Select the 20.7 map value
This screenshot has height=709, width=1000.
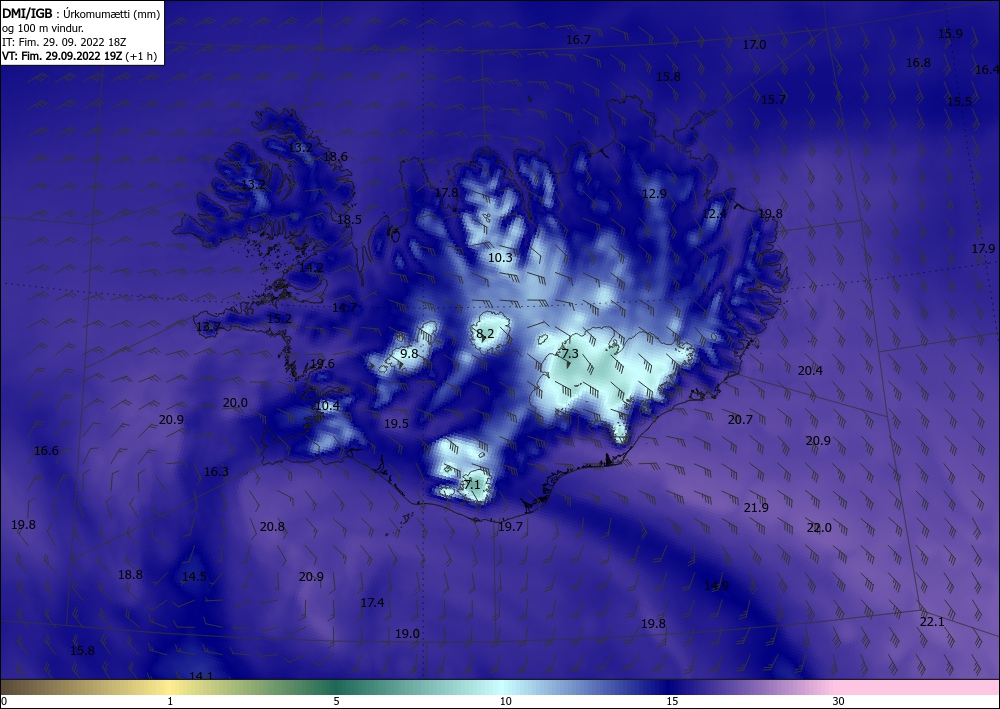[740, 420]
